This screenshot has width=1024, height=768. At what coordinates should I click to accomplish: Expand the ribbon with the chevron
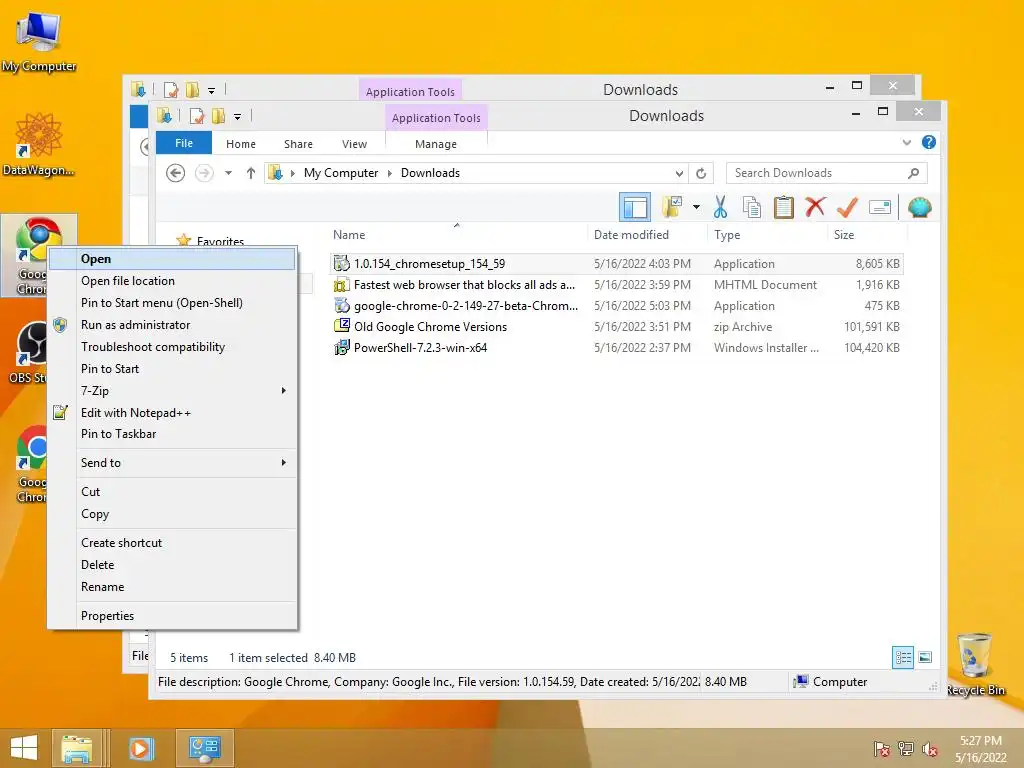(x=906, y=142)
